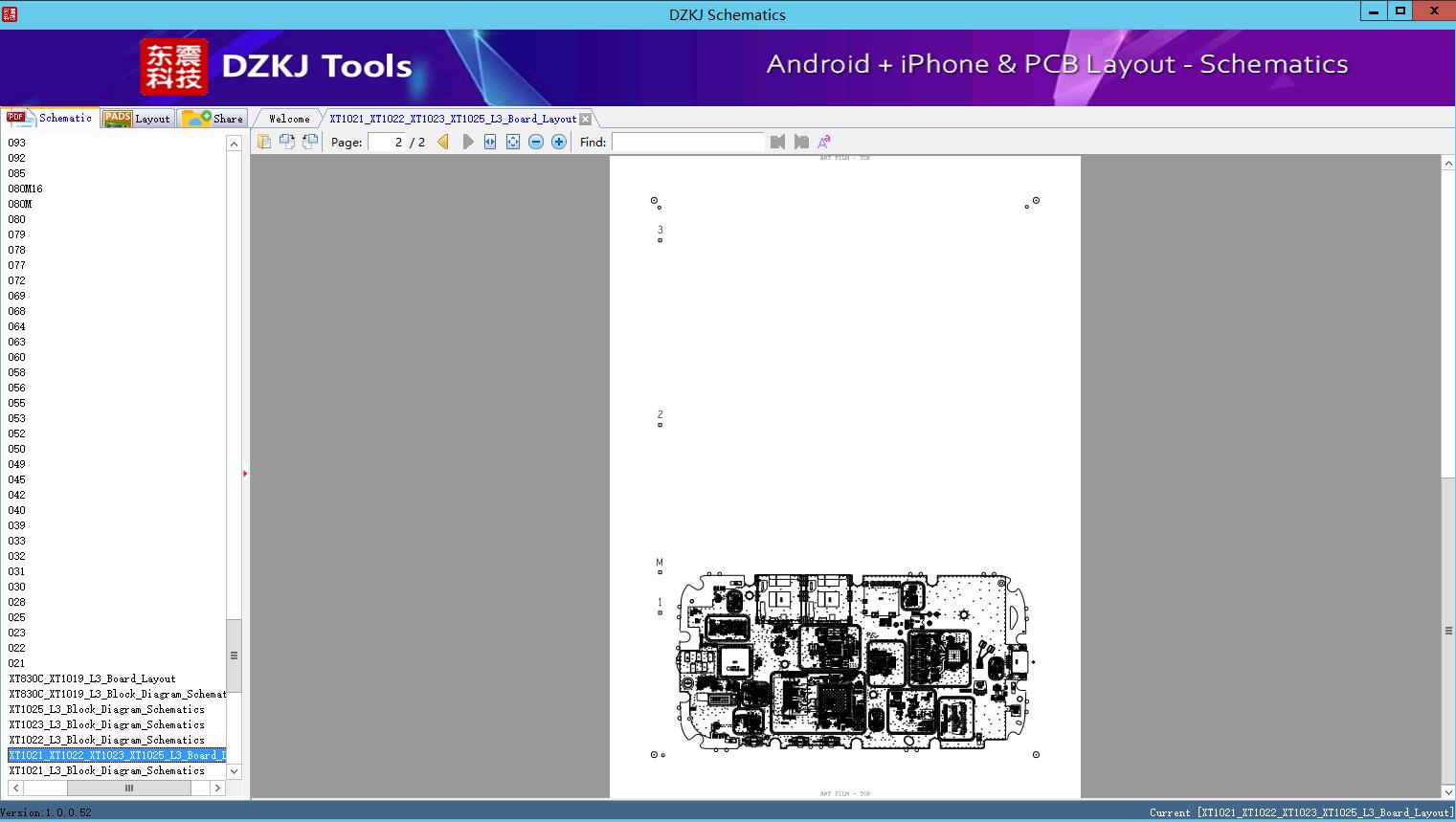Screen dimensions: 1456x822
Task: Find previous match icon
Action: pyautogui.click(x=777, y=142)
